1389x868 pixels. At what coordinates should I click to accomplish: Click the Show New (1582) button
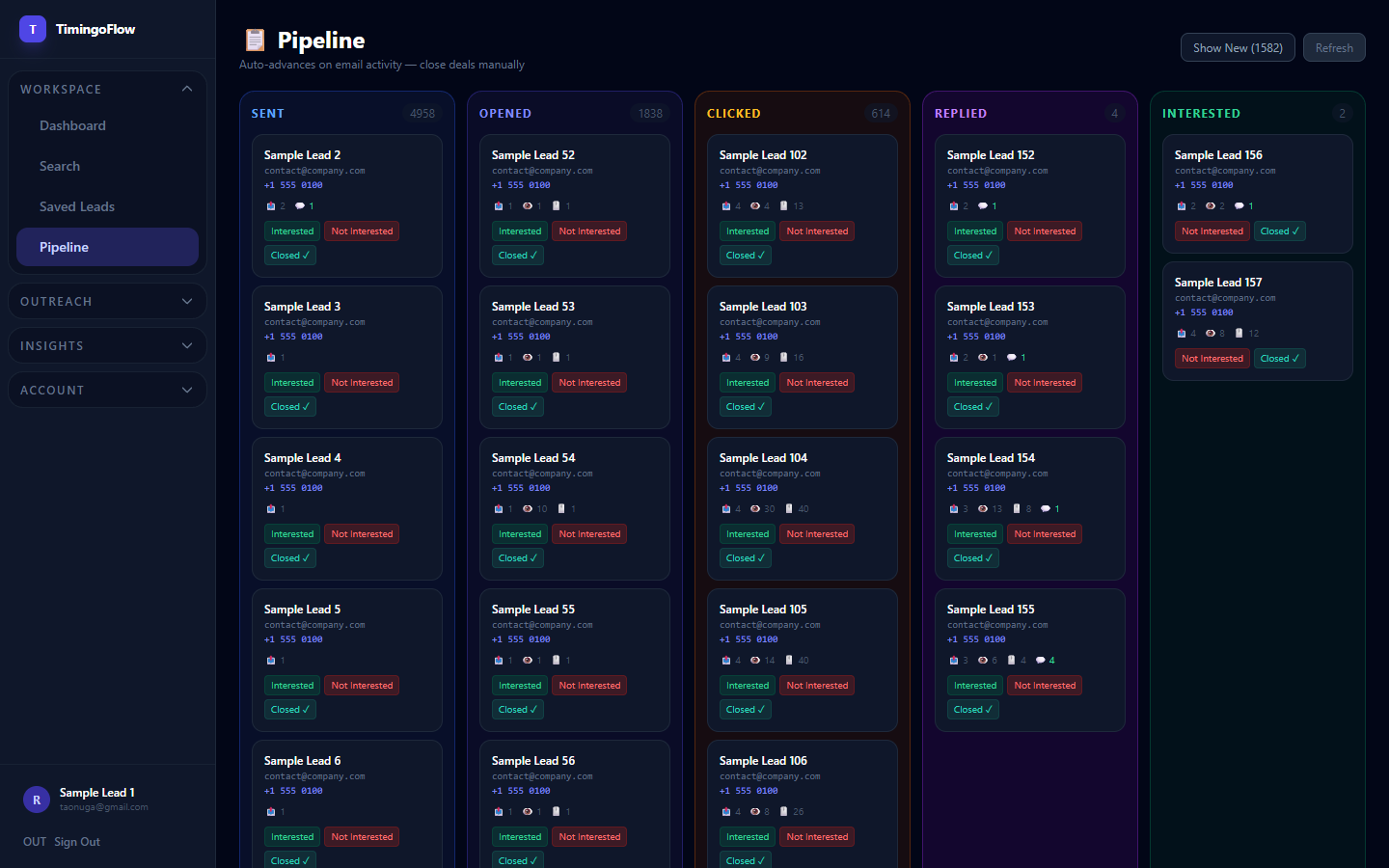[1238, 47]
